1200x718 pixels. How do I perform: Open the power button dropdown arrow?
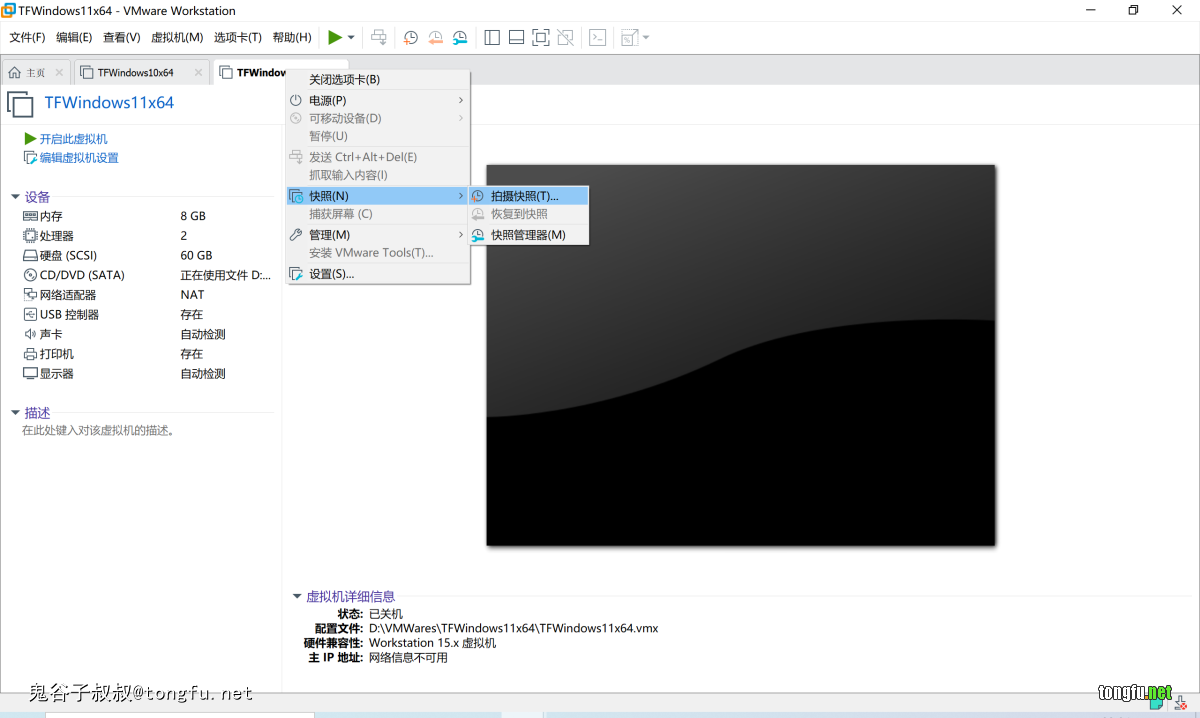click(351, 38)
